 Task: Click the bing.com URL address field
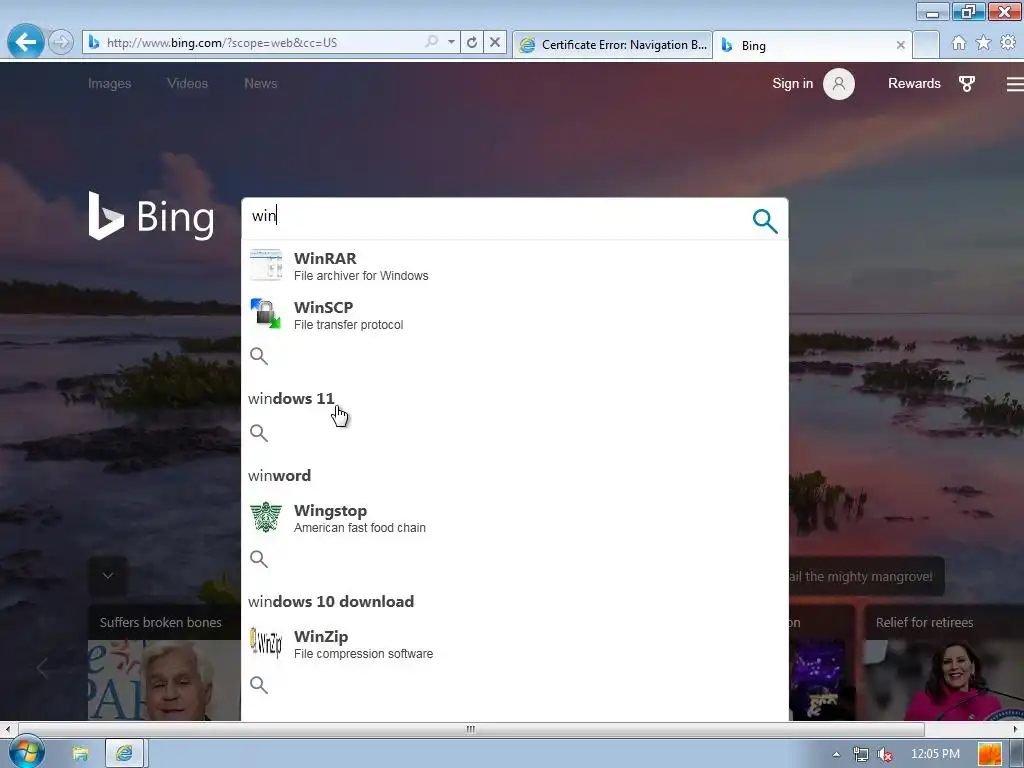[261, 42]
